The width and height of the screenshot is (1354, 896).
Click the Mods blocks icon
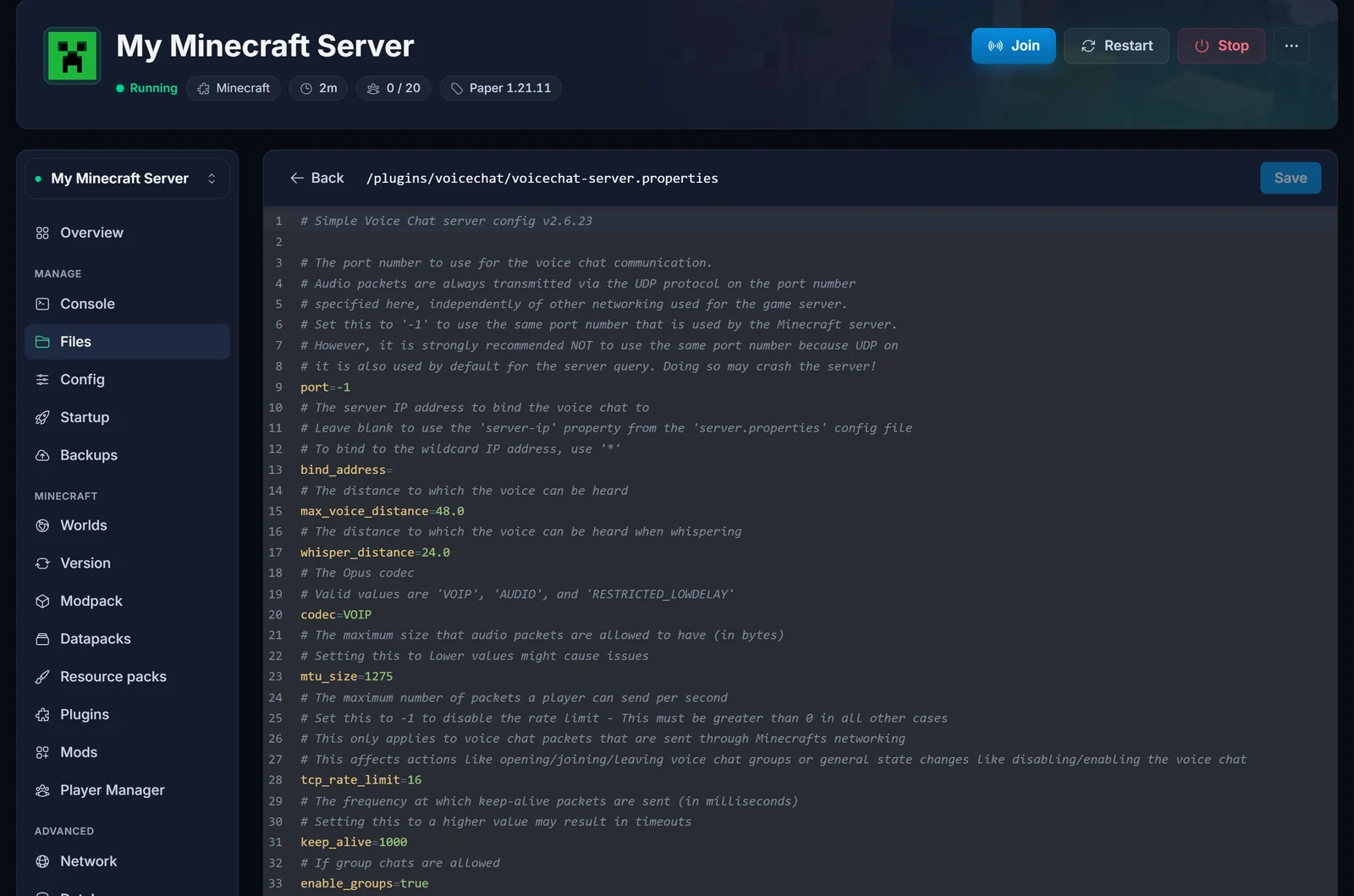(x=42, y=752)
